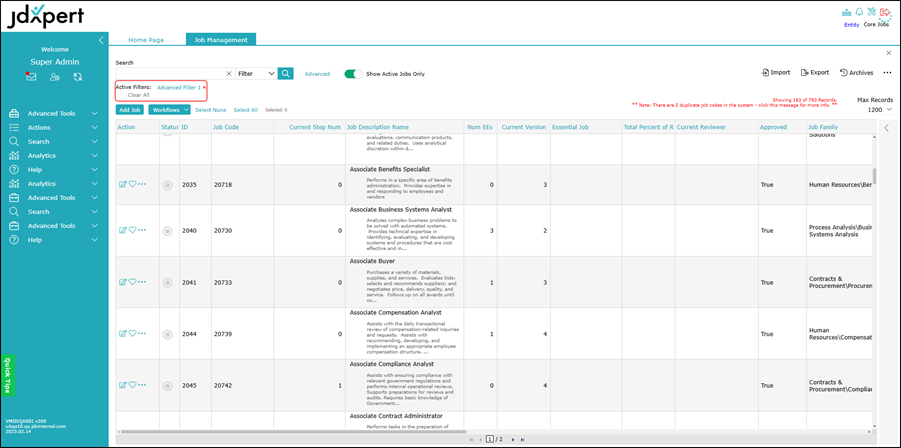Open more actions for job 2035
901x448 pixels.
coord(142,184)
